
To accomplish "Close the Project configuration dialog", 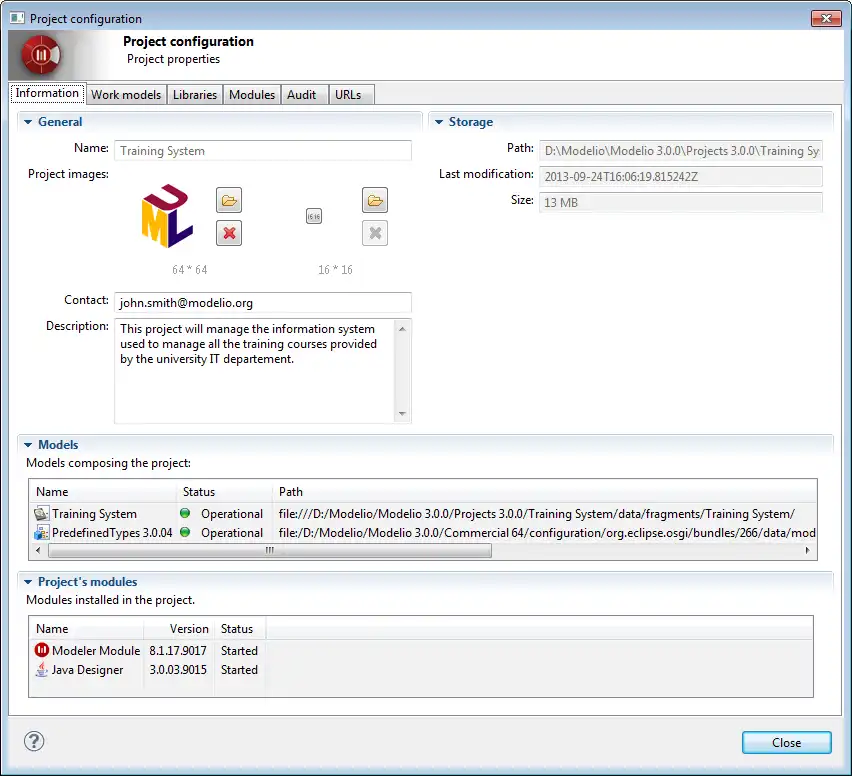I will pos(786,742).
